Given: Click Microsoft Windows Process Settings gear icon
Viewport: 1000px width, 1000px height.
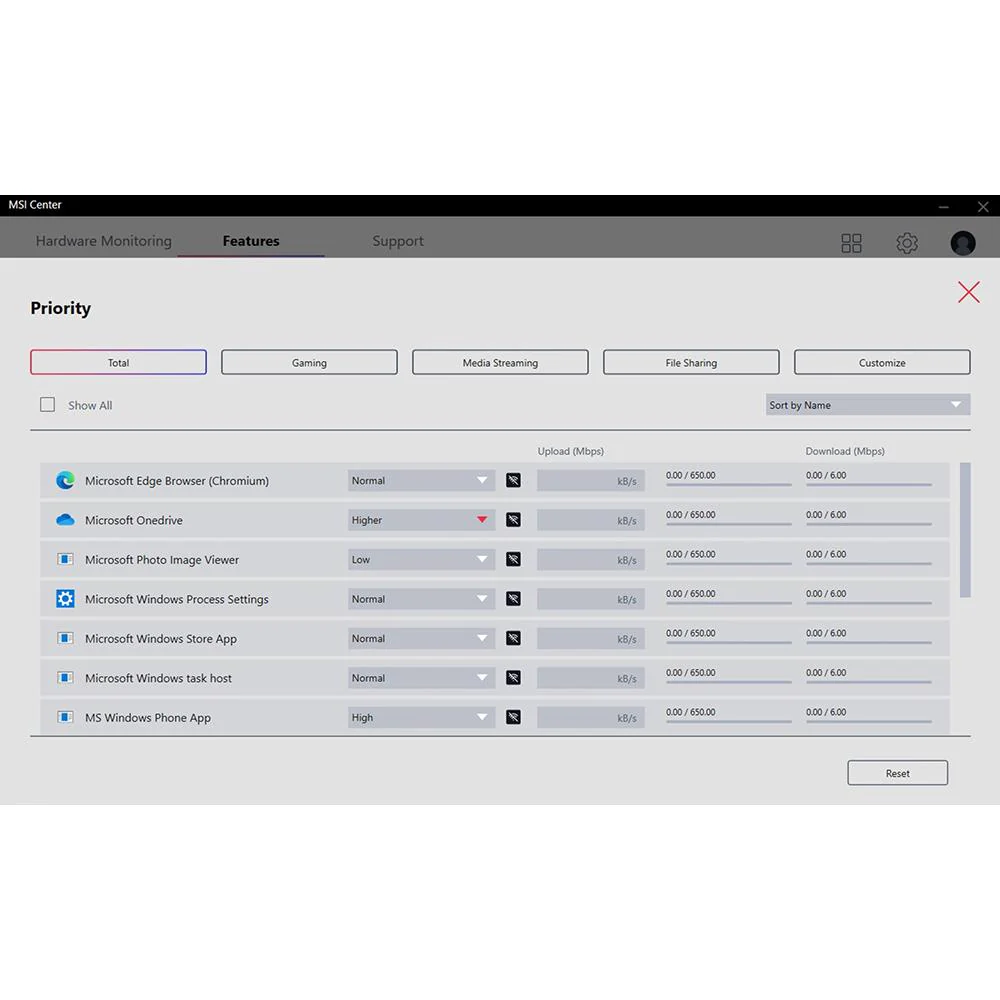Looking at the screenshot, I should coord(65,599).
